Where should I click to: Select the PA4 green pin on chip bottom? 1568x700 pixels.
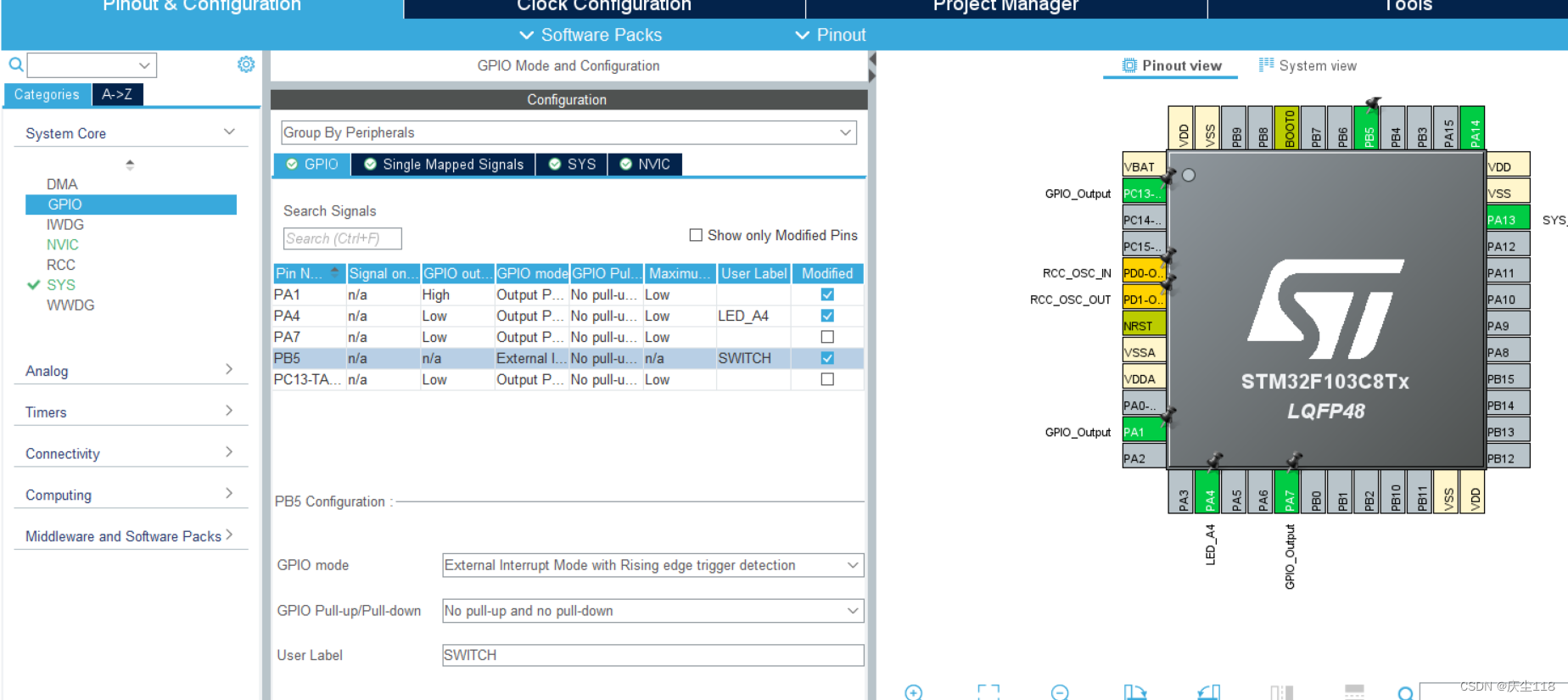click(1209, 492)
